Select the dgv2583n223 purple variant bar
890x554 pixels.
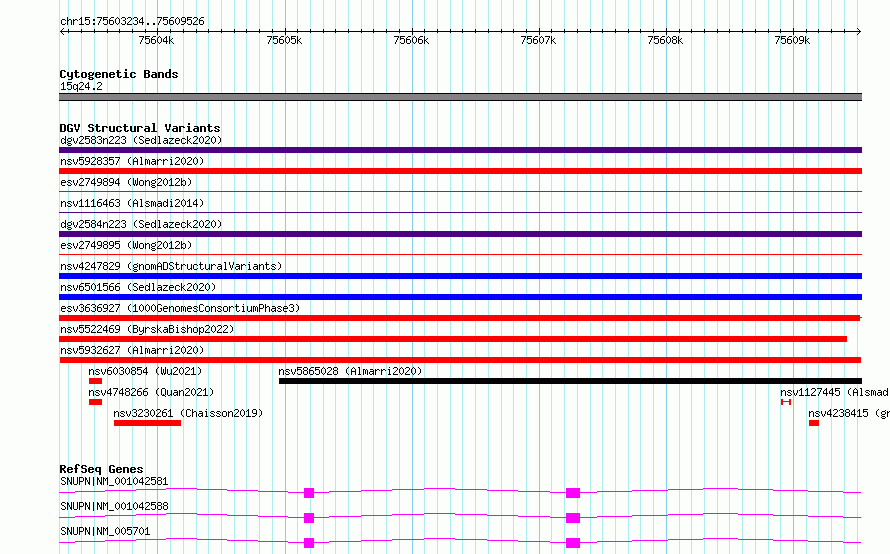(x=460, y=150)
